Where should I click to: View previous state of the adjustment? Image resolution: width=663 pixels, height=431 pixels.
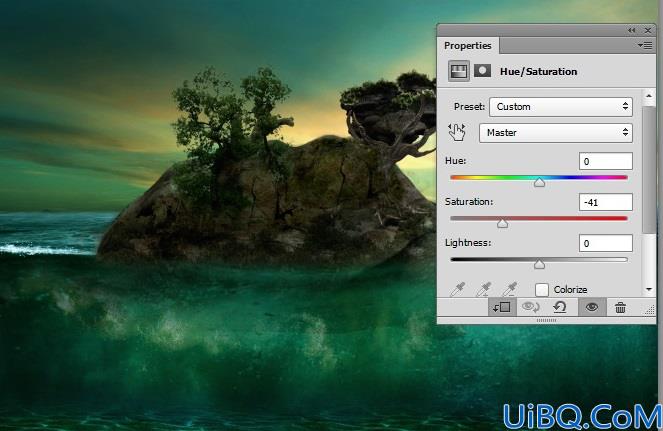pyautogui.click(x=531, y=307)
